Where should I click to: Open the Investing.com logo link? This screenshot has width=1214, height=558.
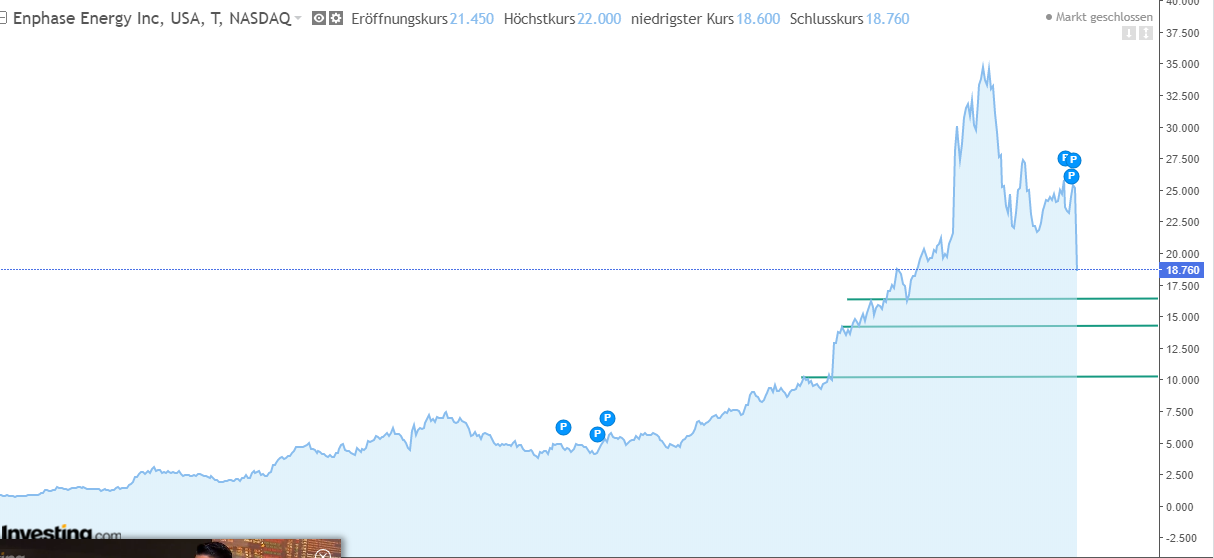61,532
